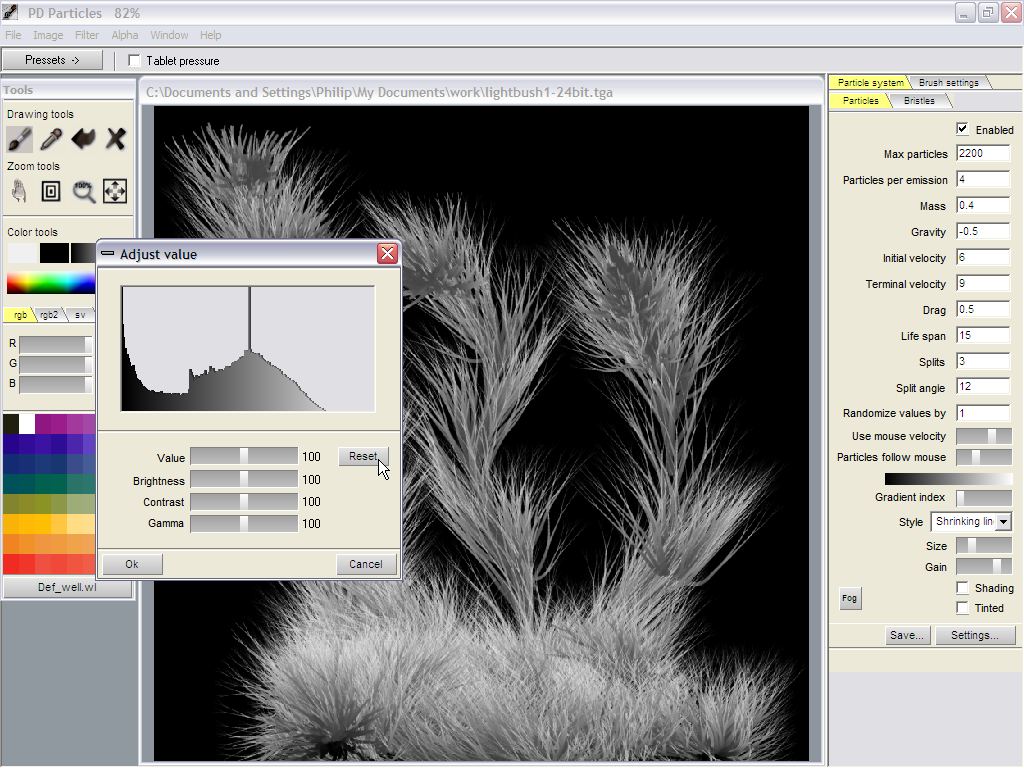Uncheck the particle system Enabled checkbox
1024x768 pixels.
tap(962, 129)
